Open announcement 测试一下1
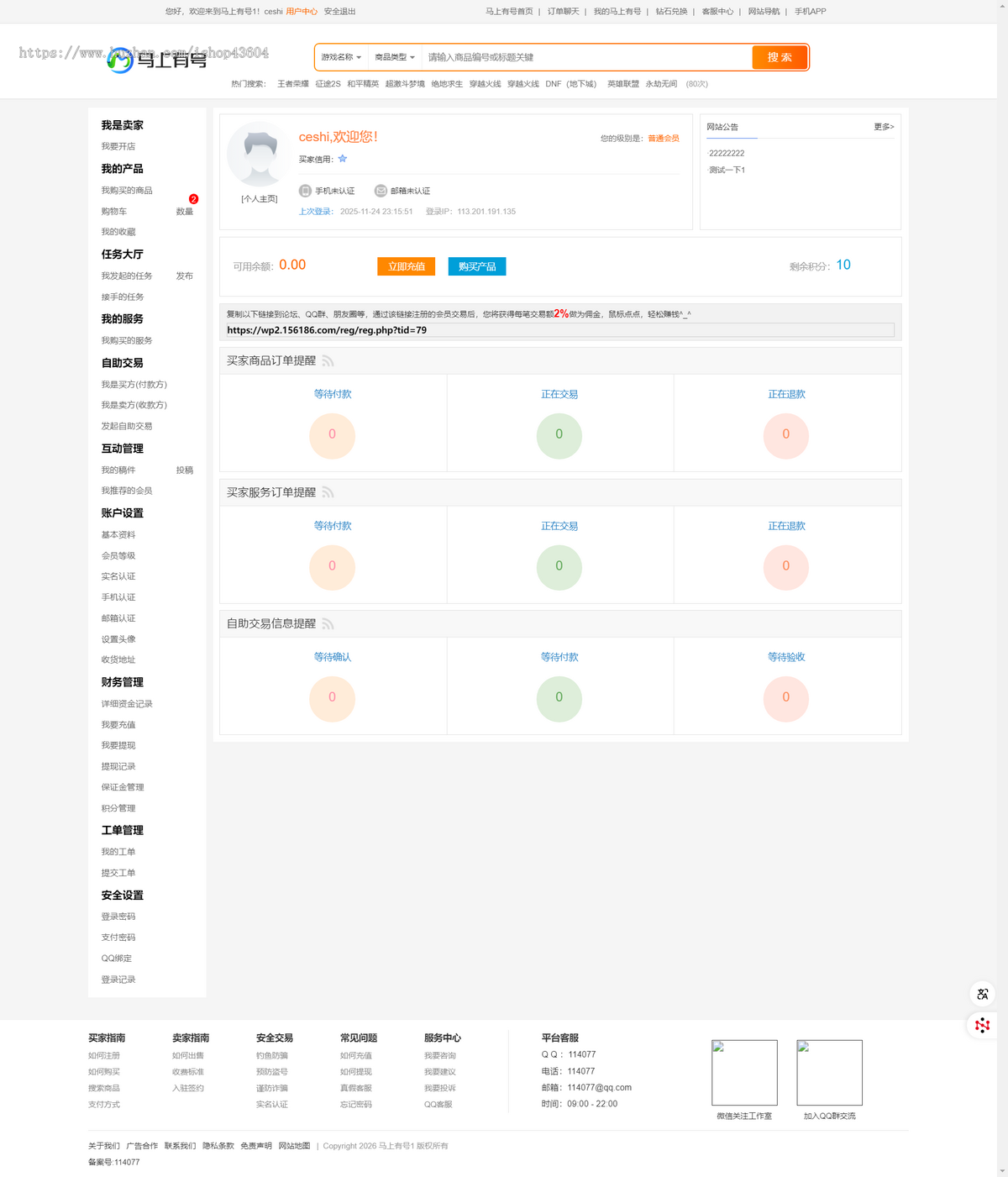 pos(727,170)
